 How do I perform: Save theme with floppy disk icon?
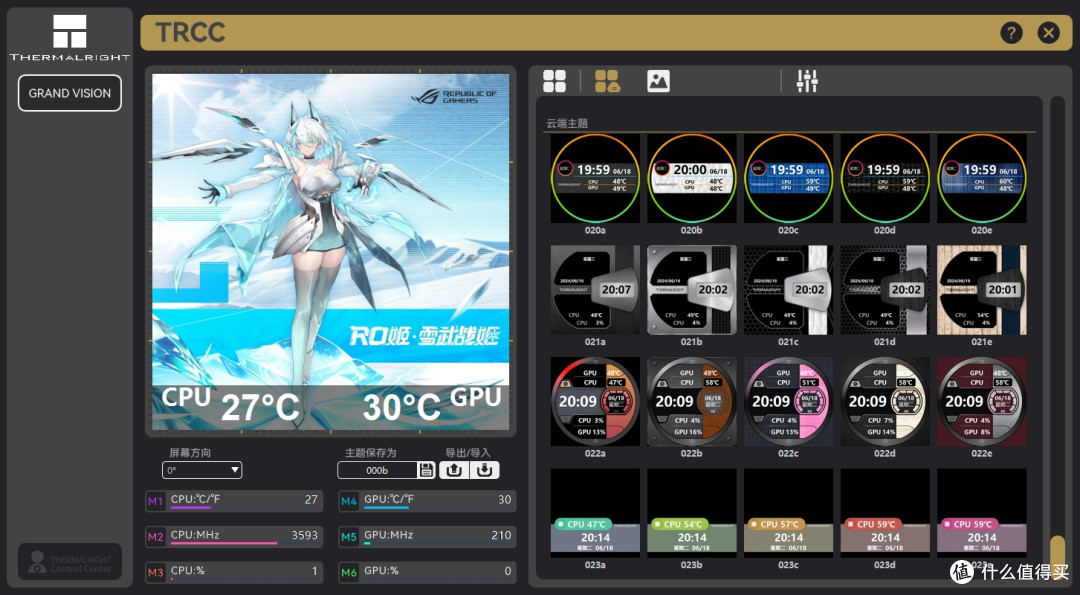(x=426, y=470)
